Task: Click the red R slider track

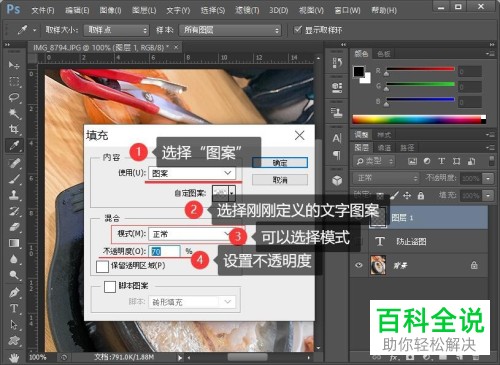Action: (420, 69)
